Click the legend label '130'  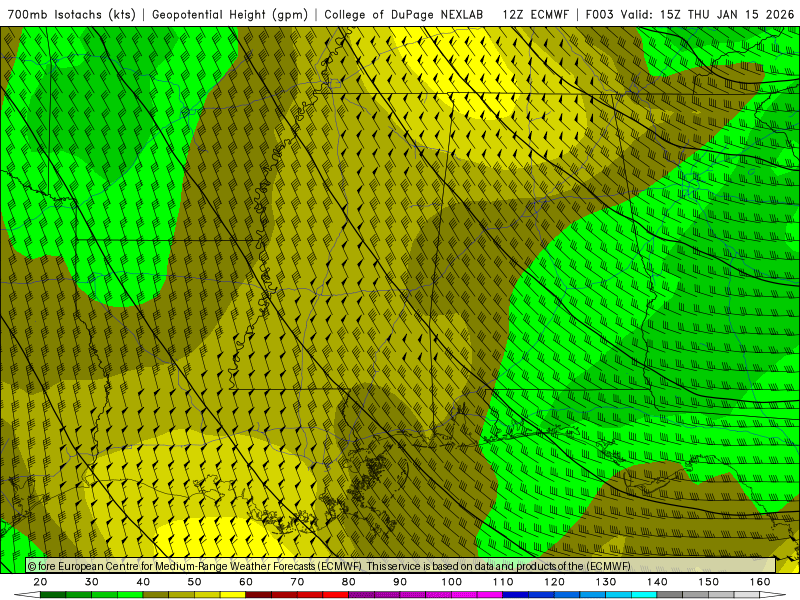pyautogui.click(x=606, y=582)
